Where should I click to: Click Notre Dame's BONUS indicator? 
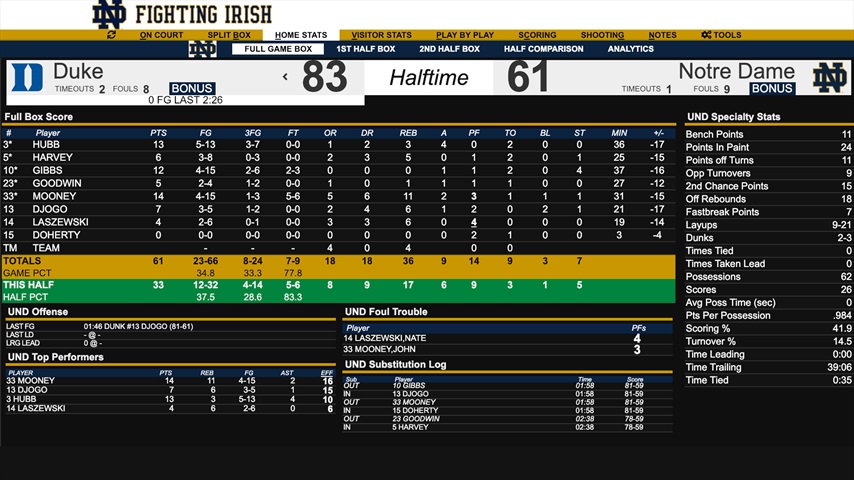pyautogui.click(x=772, y=89)
